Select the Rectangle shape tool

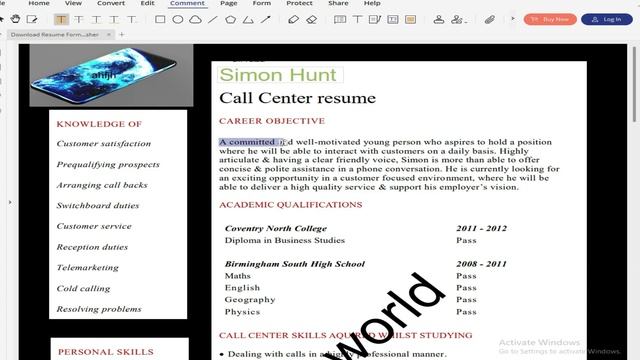coord(160,19)
